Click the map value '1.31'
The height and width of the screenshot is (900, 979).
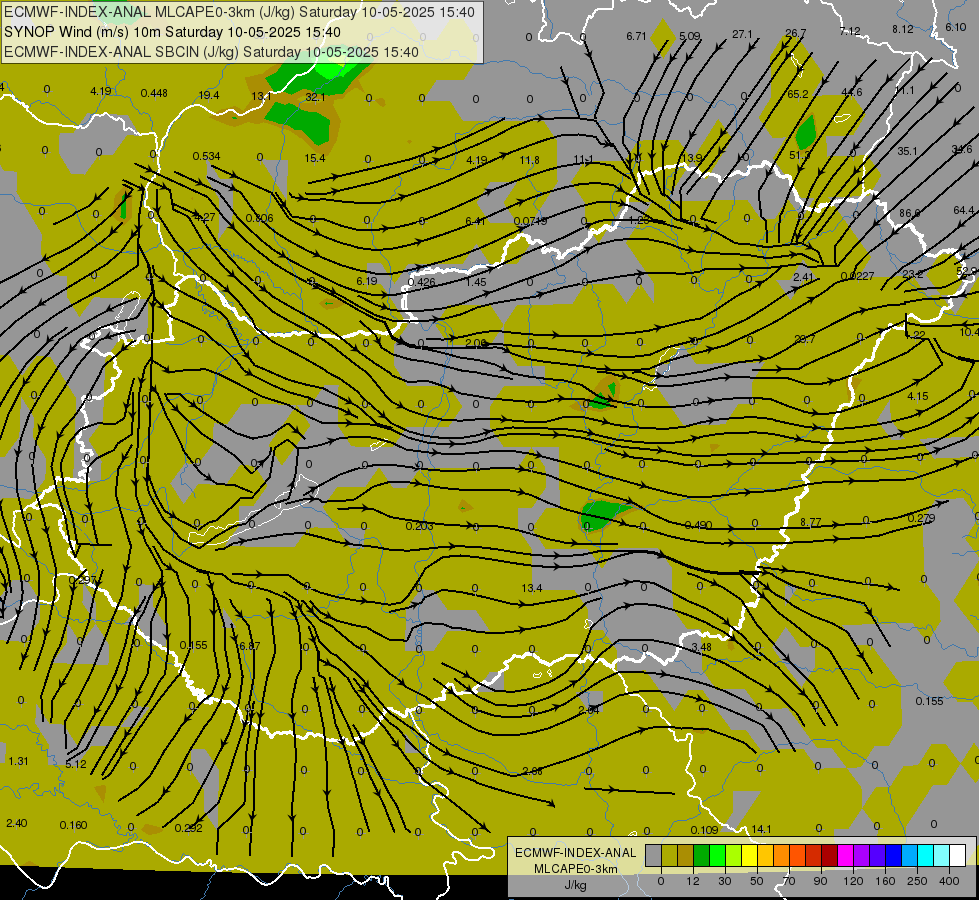18,761
